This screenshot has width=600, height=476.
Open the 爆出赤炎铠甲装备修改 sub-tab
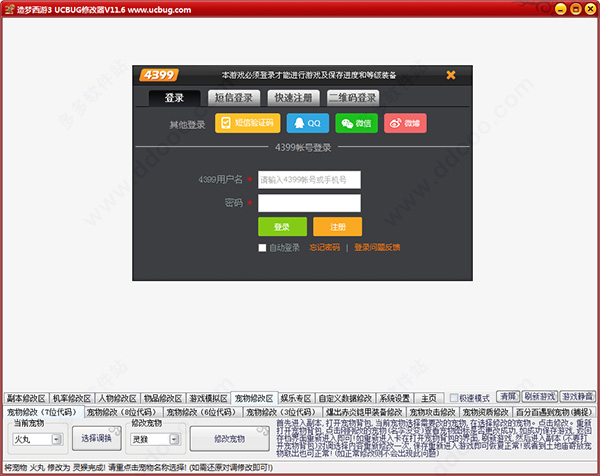pos(364,412)
